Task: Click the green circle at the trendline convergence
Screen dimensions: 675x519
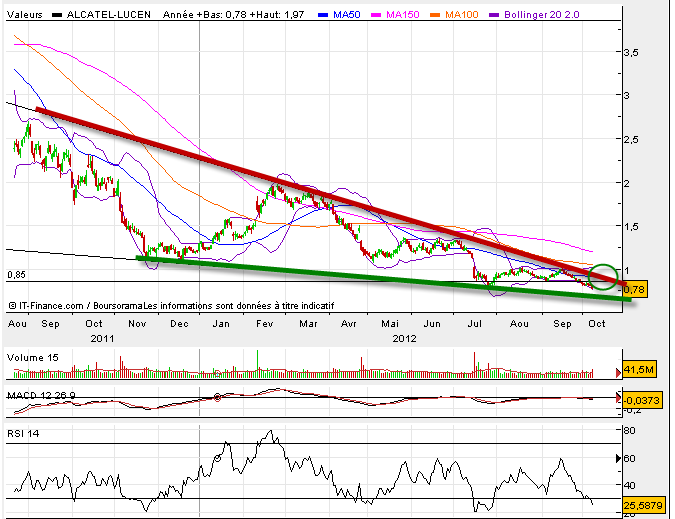Action: pyautogui.click(x=603, y=276)
